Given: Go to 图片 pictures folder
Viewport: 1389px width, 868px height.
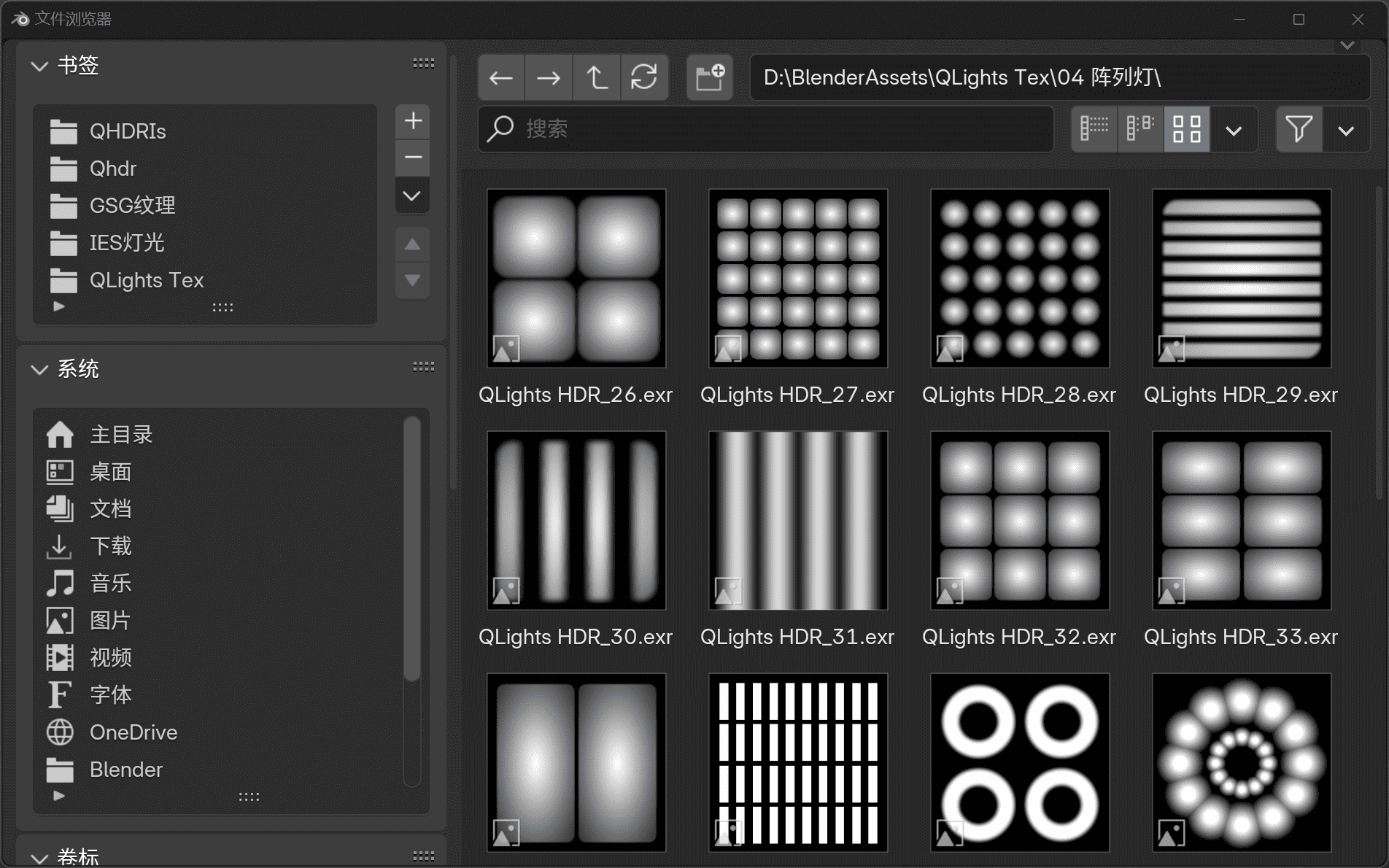Looking at the screenshot, I should tap(219, 621).
